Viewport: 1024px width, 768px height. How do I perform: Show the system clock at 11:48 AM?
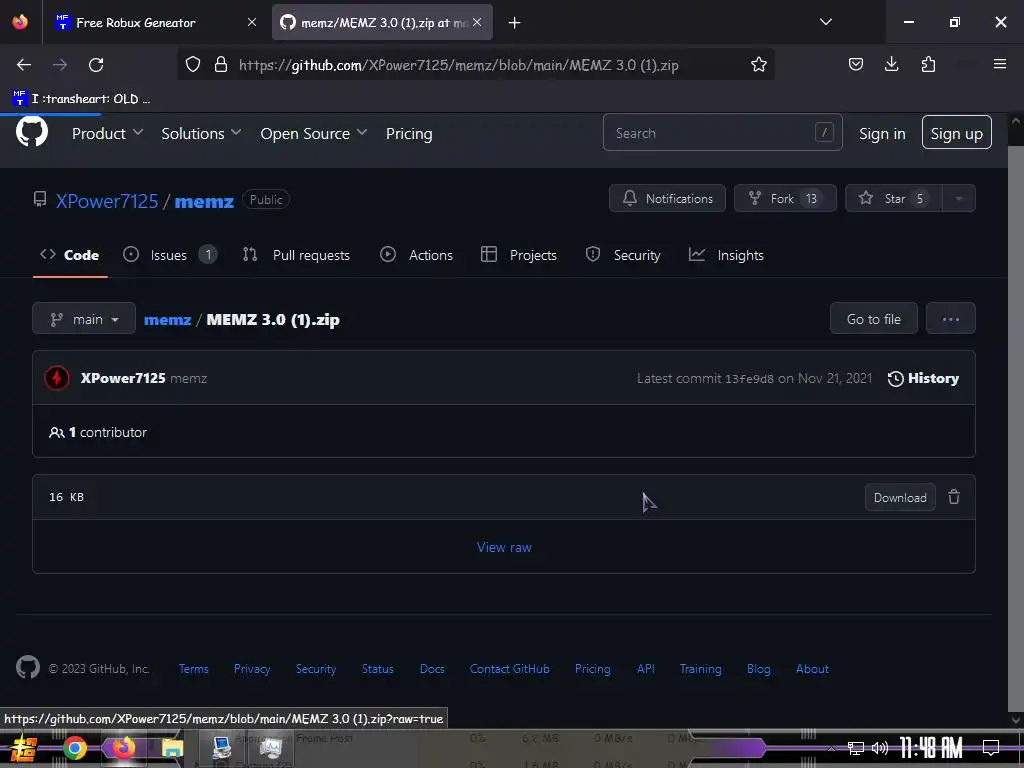[x=931, y=748]
